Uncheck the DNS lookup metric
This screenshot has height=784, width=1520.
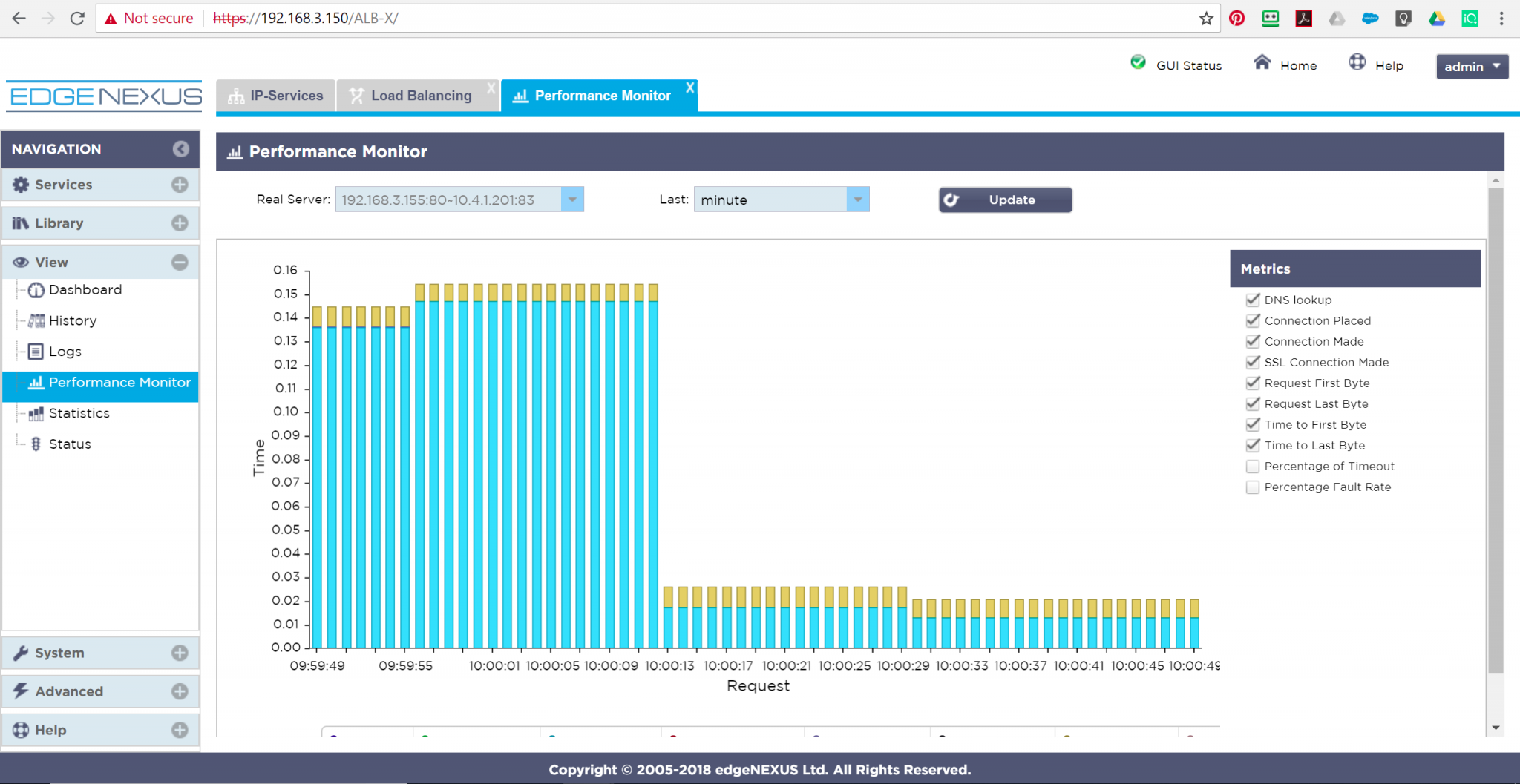[x=1253, y=300]
